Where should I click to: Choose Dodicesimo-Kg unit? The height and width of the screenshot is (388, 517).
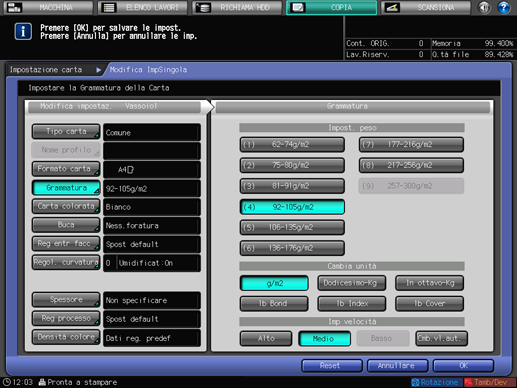(352, 283)
